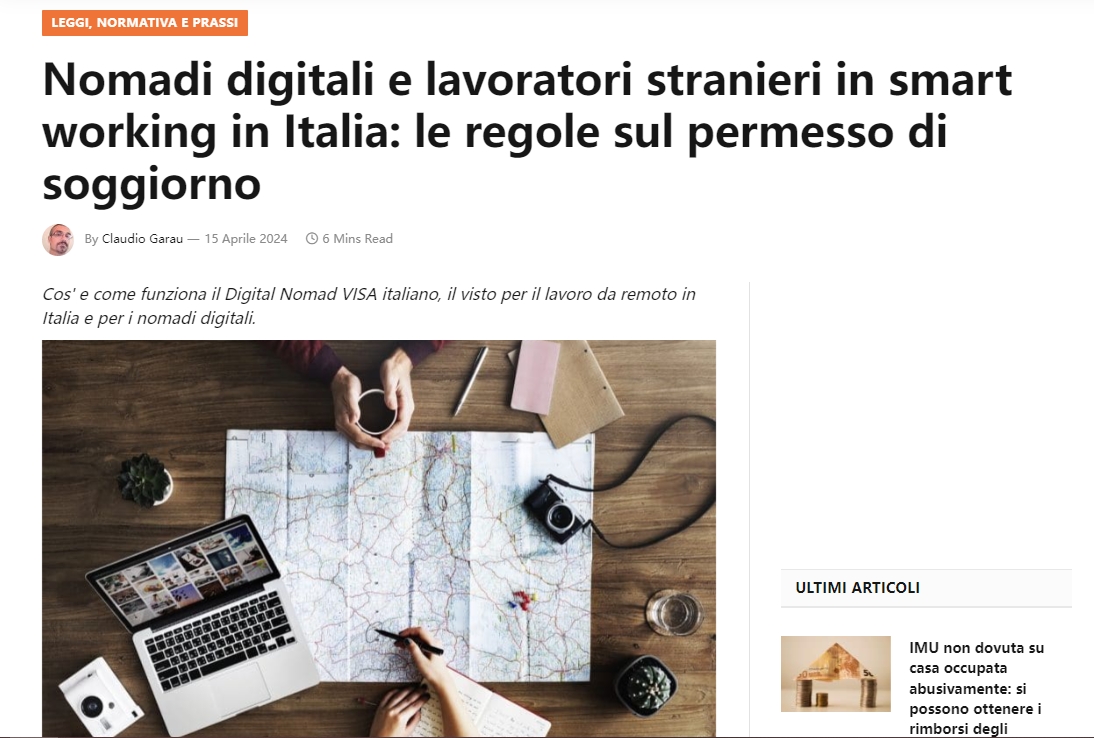1094x738 pixels.
Task: Click the black camera in the featured photo
Action: click(x=557, y=509)
